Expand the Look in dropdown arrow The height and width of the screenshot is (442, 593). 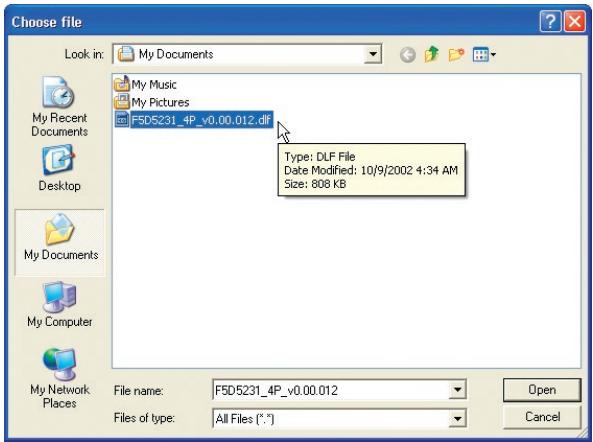[373, 54]
